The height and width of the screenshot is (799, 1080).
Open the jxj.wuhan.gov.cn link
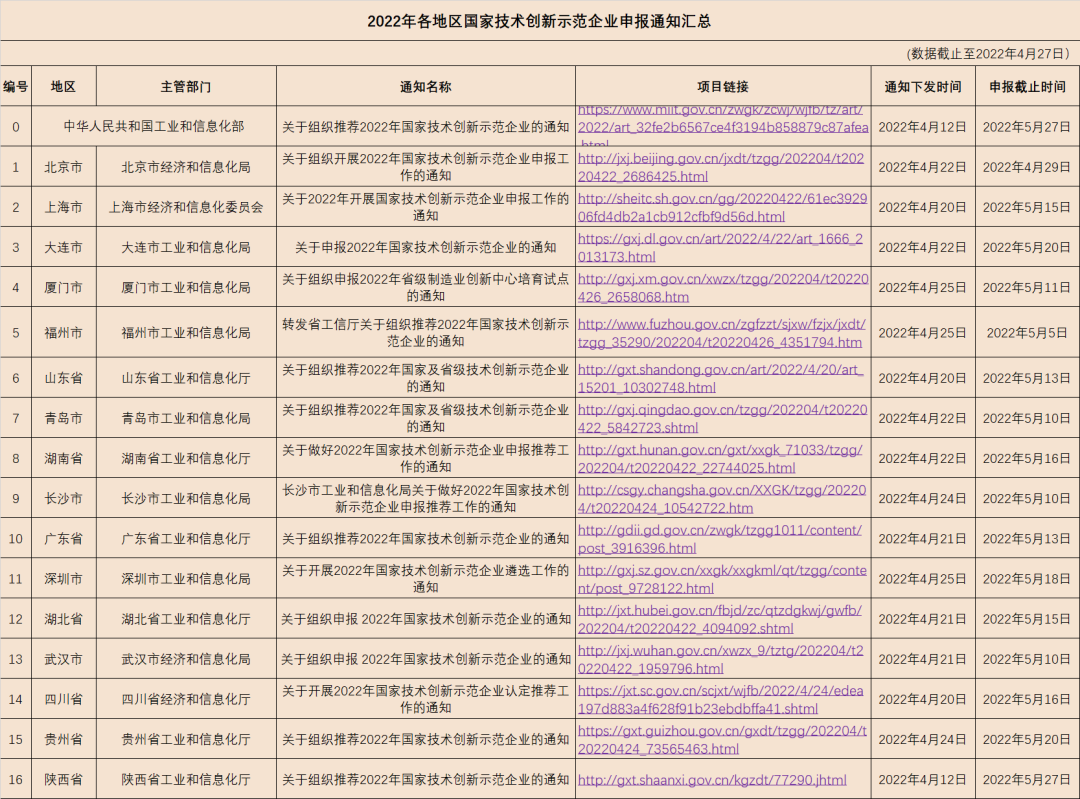720,659
